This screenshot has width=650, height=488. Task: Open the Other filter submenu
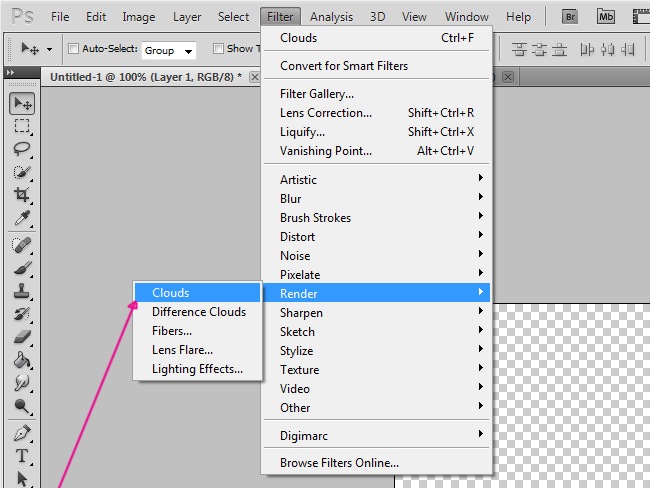pos(376,408)
